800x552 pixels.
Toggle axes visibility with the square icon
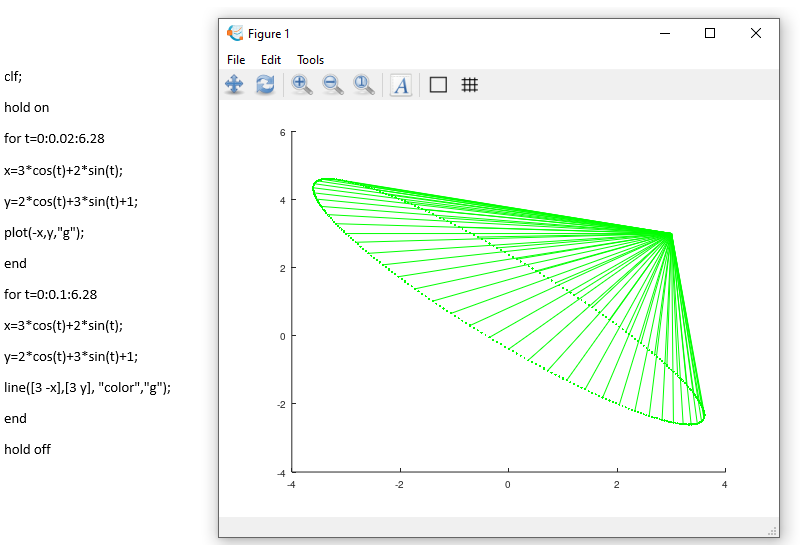click(438, 85)
